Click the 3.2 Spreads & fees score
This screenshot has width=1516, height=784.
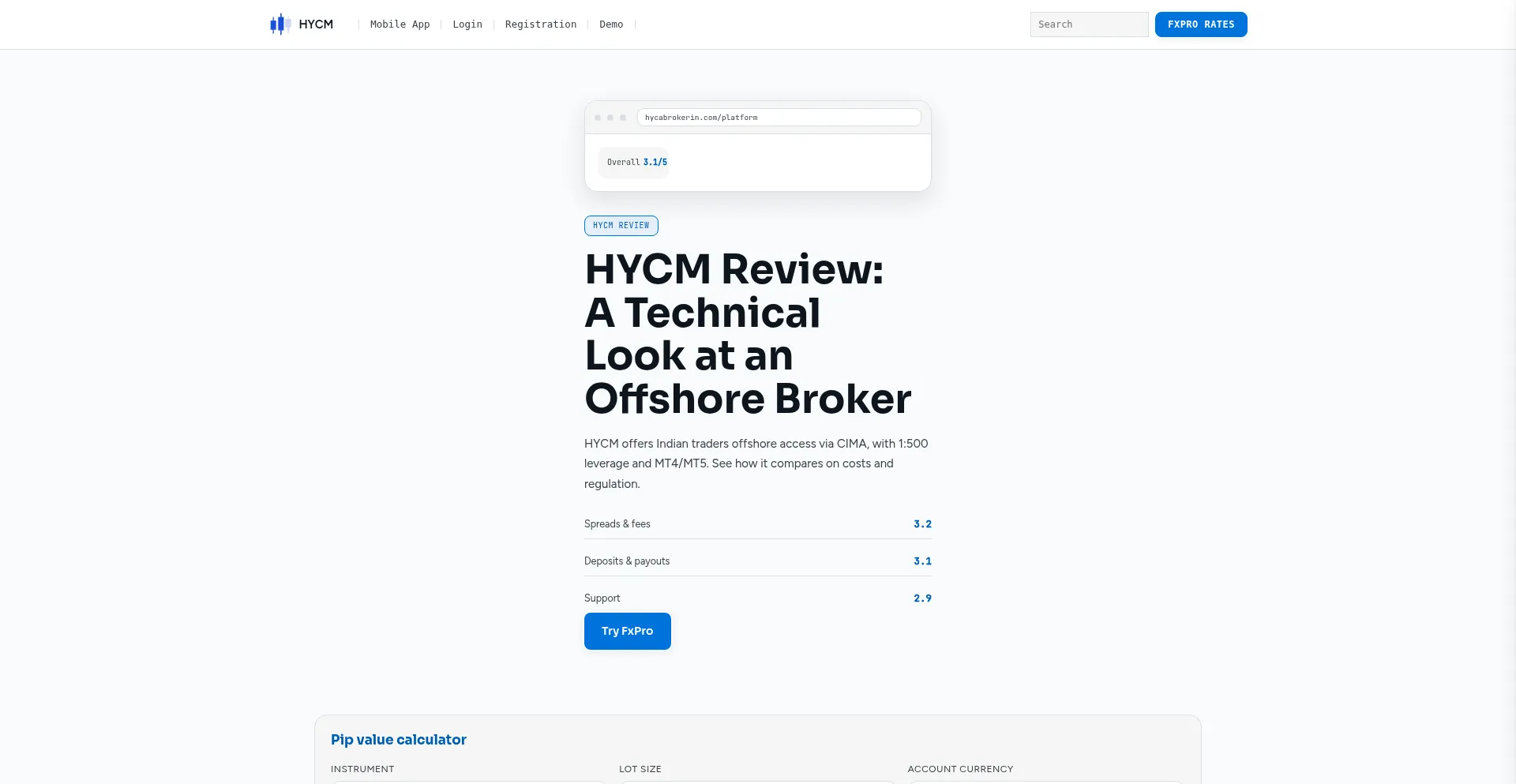pyautogui.click(x=922, y=524)
